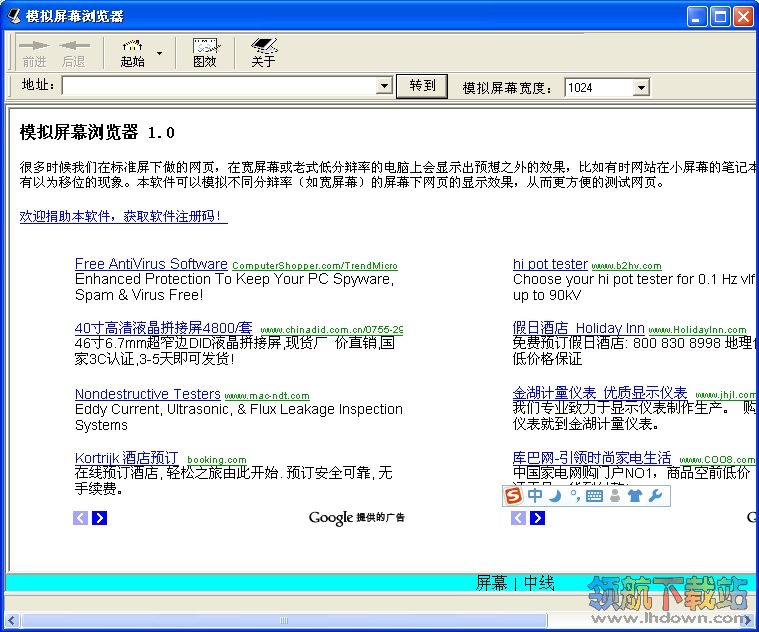The height and width of the screenshot is (632, 759).
Task: Click the Google 提供的广告 label
Action: [x=356, y=517]
